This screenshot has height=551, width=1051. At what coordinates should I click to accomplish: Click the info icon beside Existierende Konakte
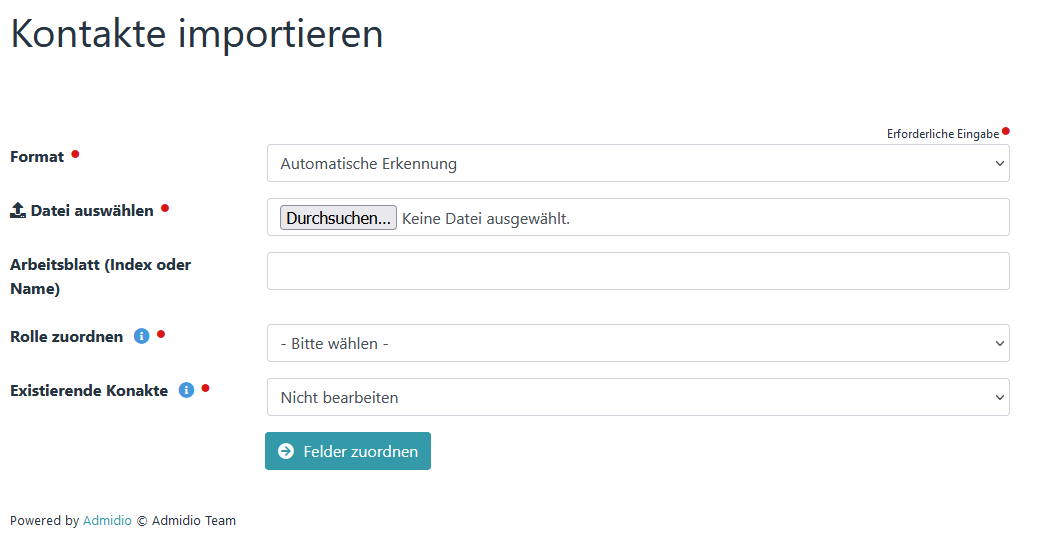pyautogui.click(x=186, y=390)
